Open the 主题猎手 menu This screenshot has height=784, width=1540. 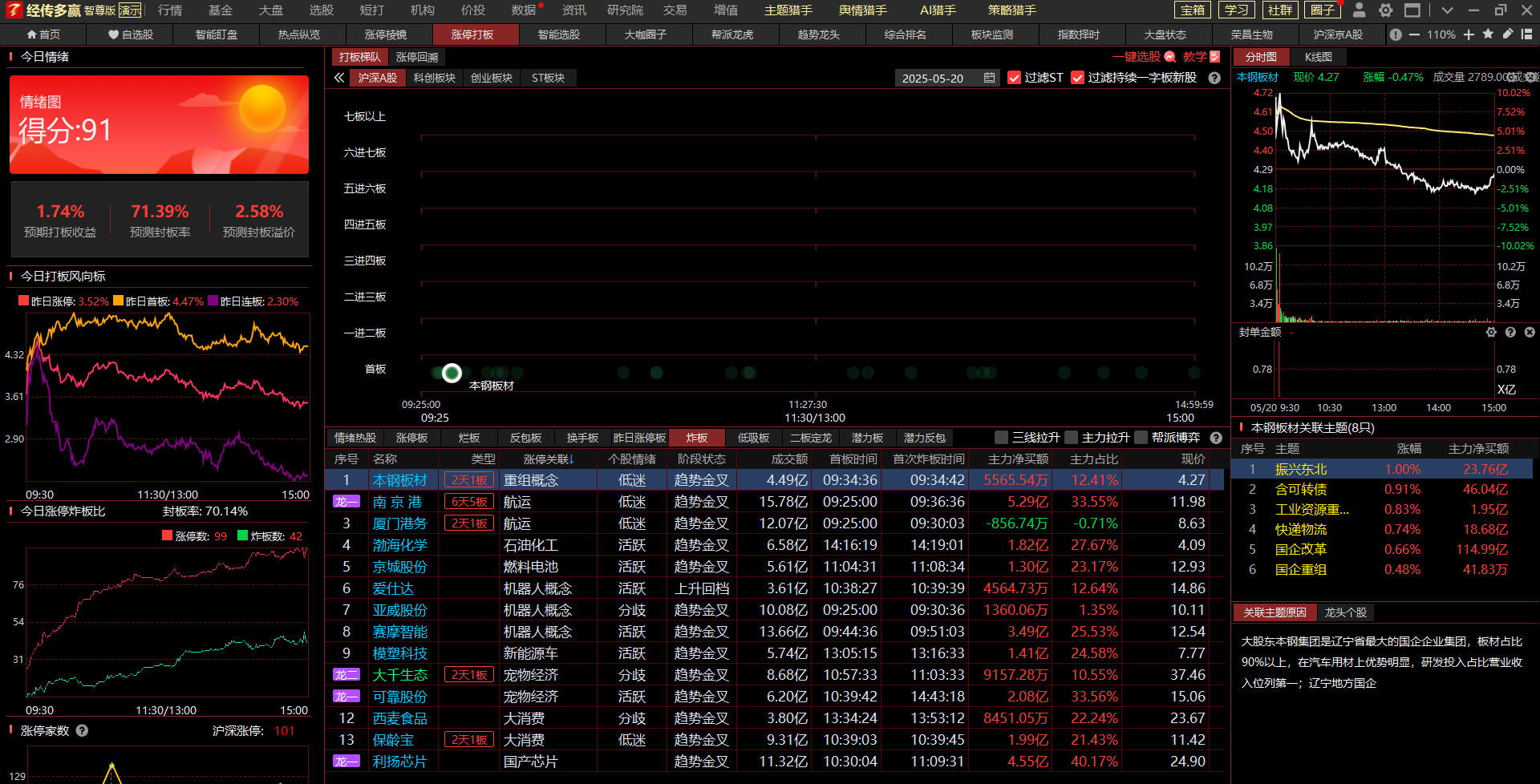[788, 10]
